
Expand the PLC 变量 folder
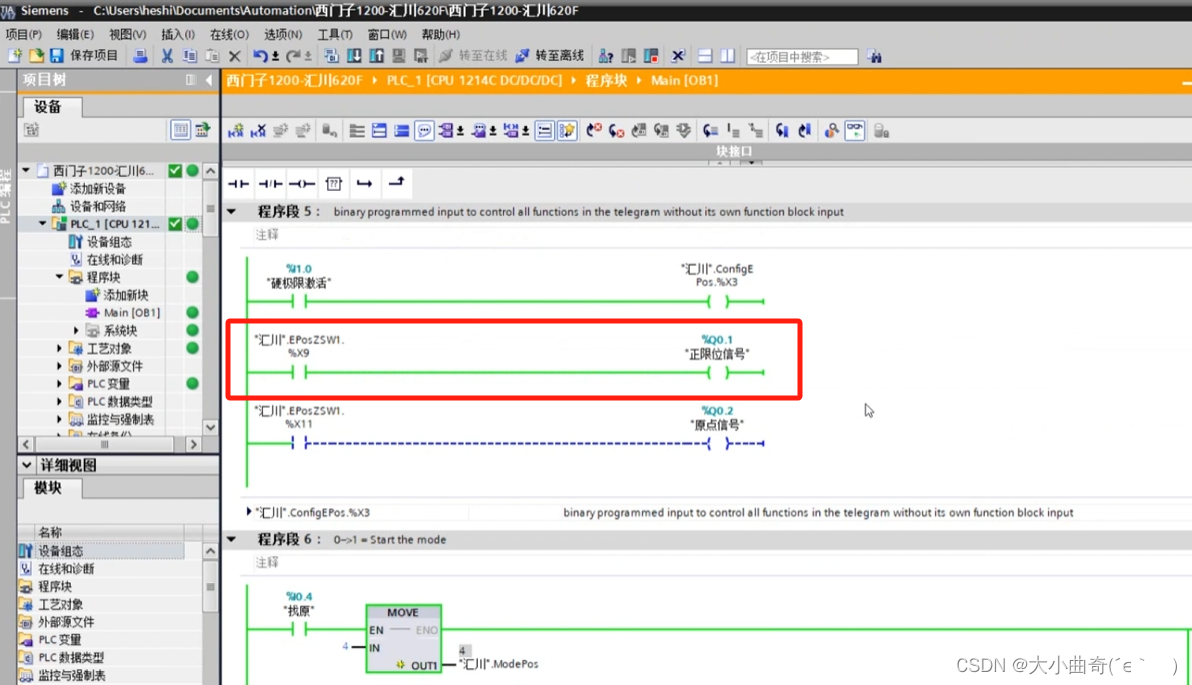(x=59, y=383)
